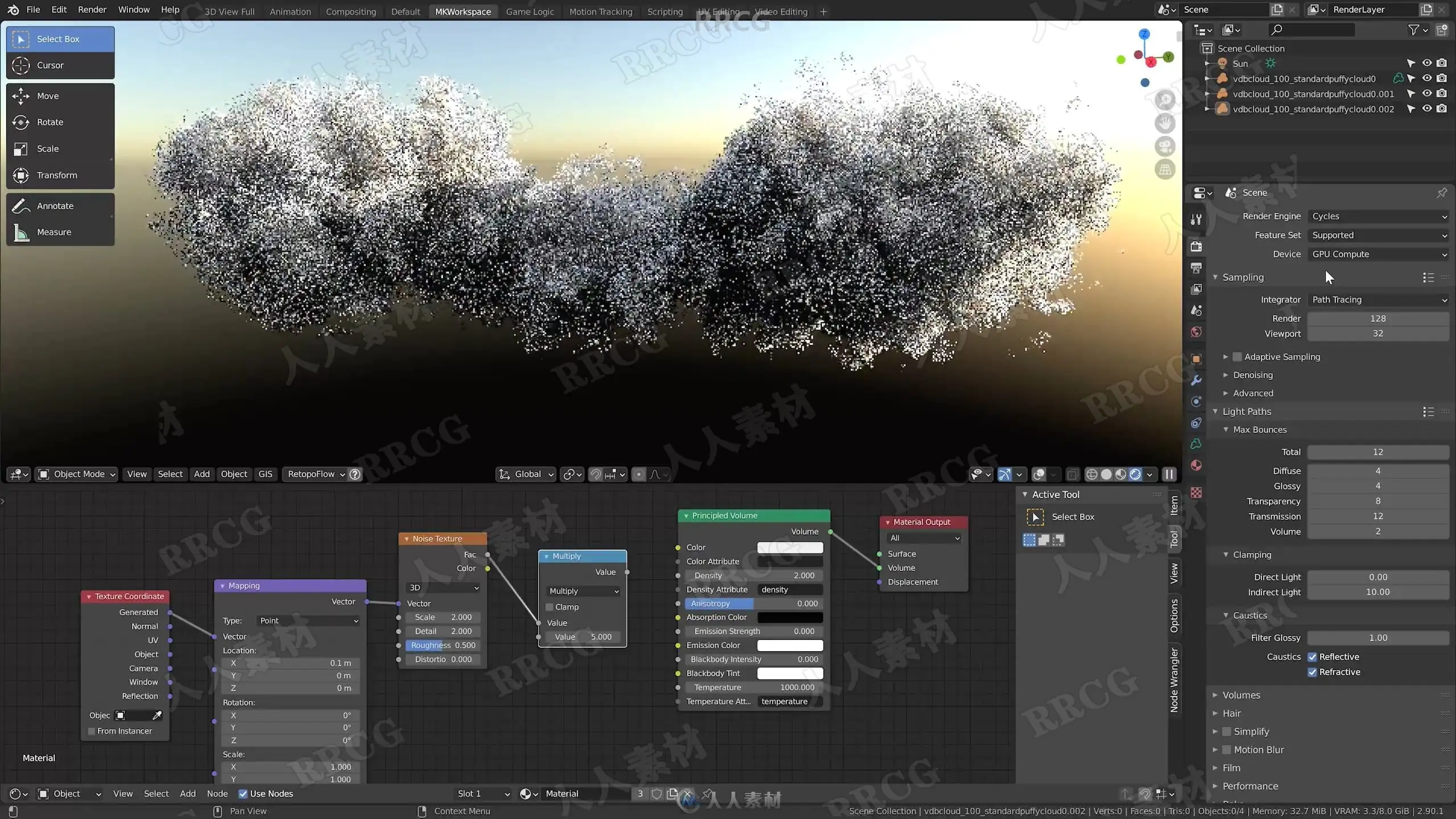Open the Object properties tab icon
This screenshot has height=819, width=1456.
coord(1196,359)
